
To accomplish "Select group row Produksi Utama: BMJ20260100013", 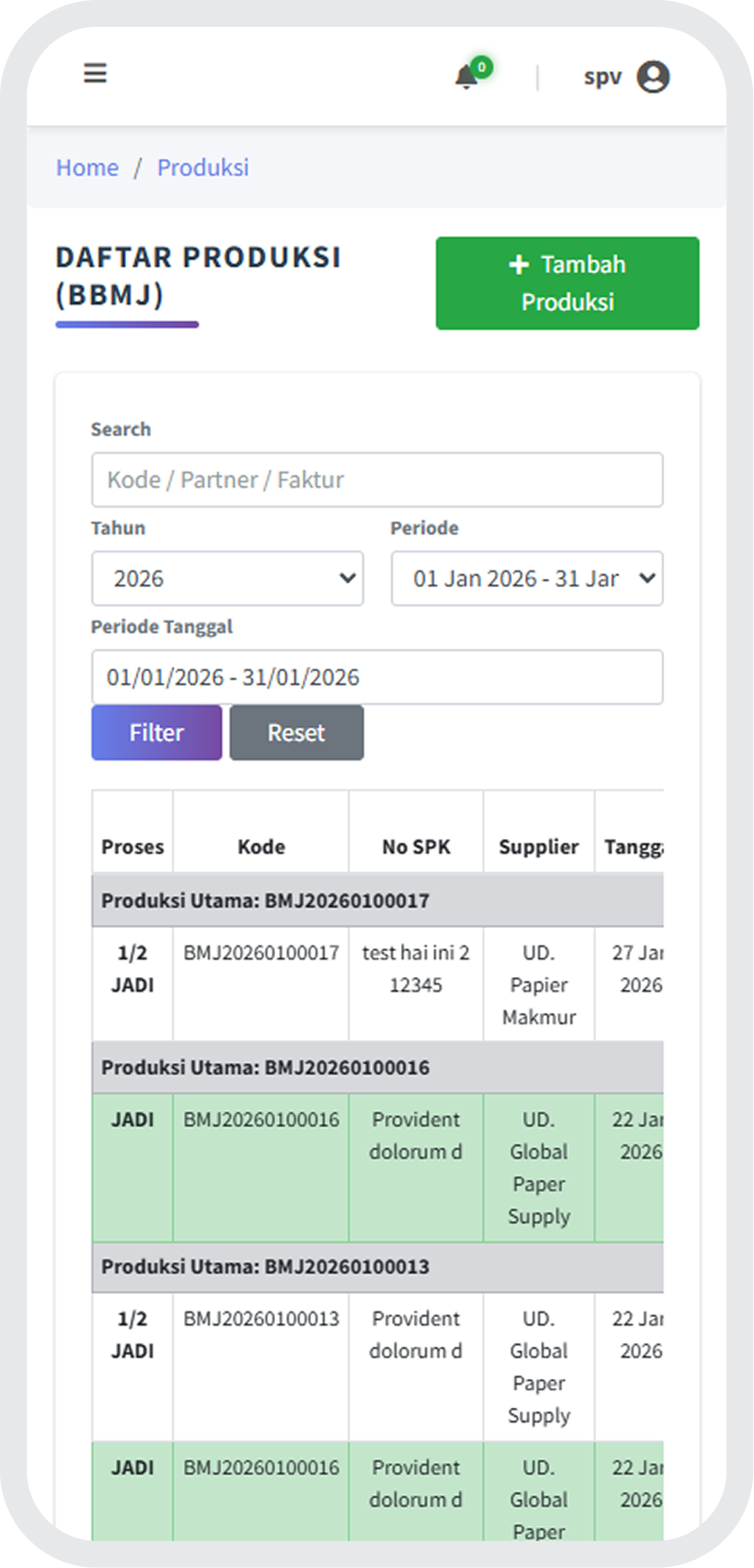I will [x=265, y=1266].
